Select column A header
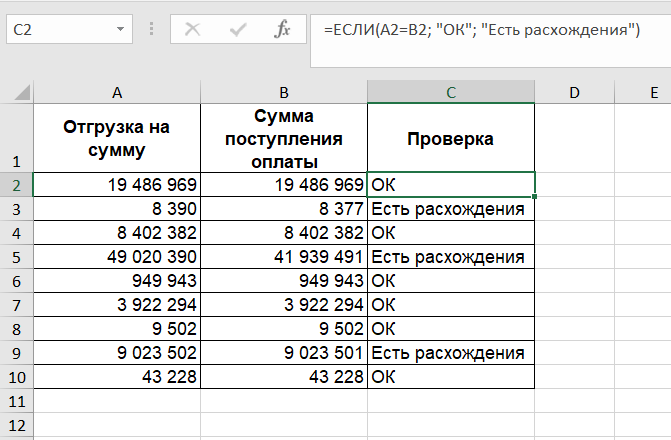671x440 pixels. tap(117, 92)
